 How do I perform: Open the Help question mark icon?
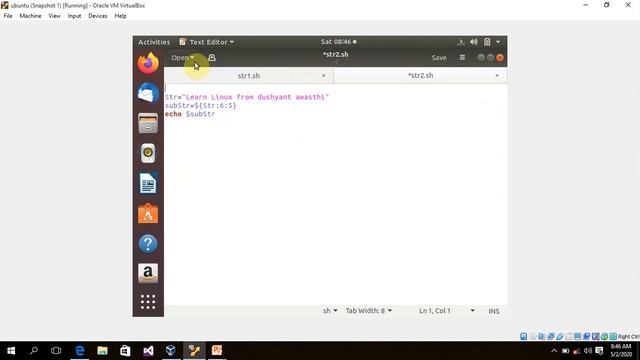coord(148,244)
